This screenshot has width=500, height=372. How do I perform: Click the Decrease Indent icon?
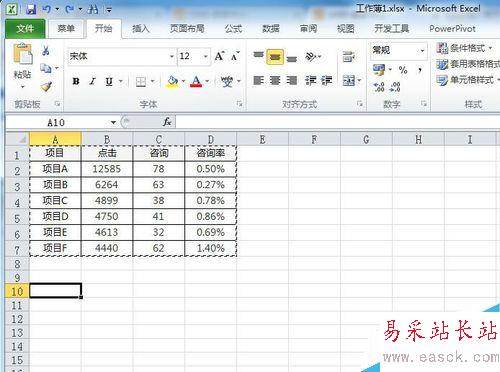(x=311, y=81)
